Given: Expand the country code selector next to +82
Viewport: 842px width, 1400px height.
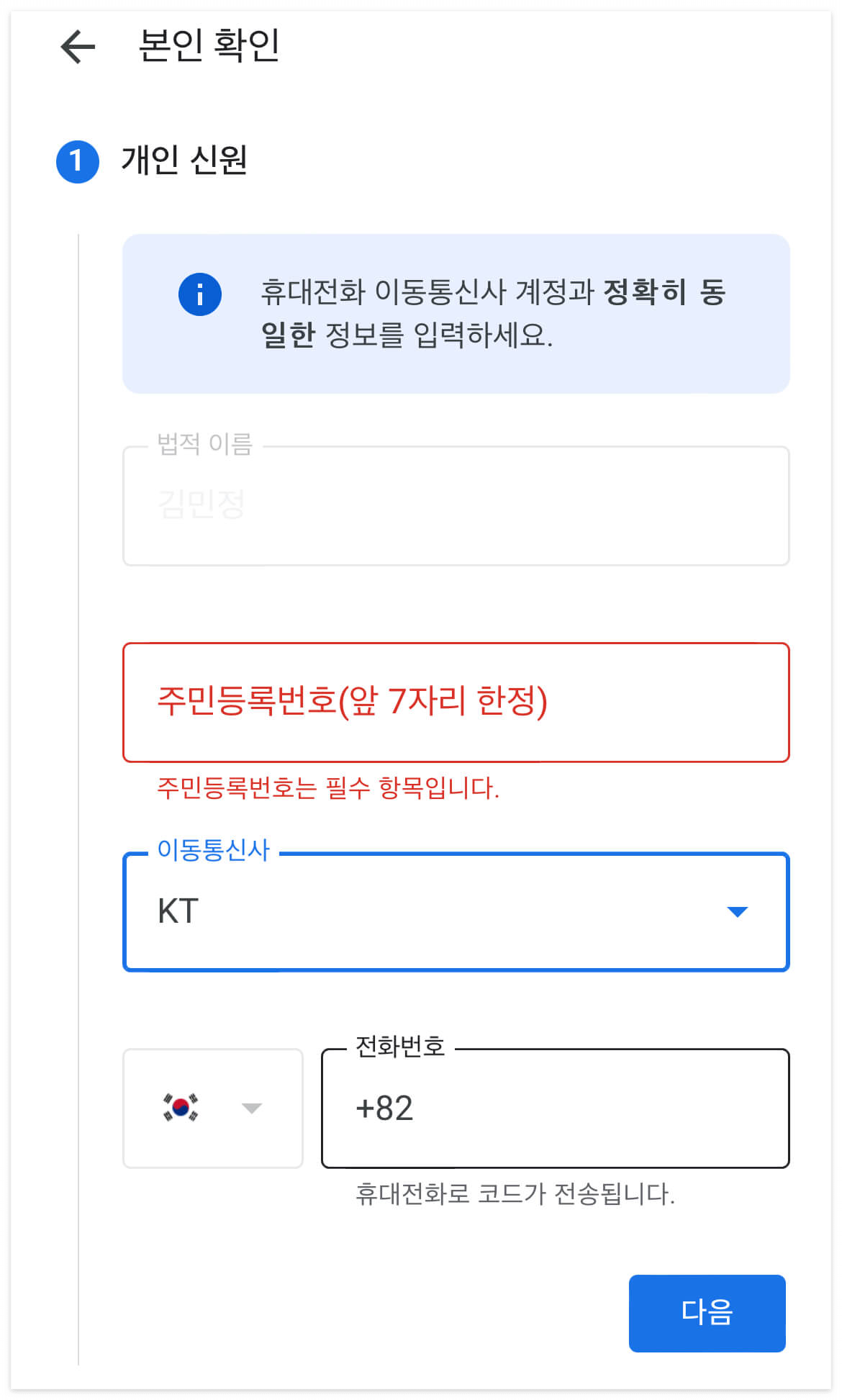Looking at the screenshot, I should coord(250,1109).
